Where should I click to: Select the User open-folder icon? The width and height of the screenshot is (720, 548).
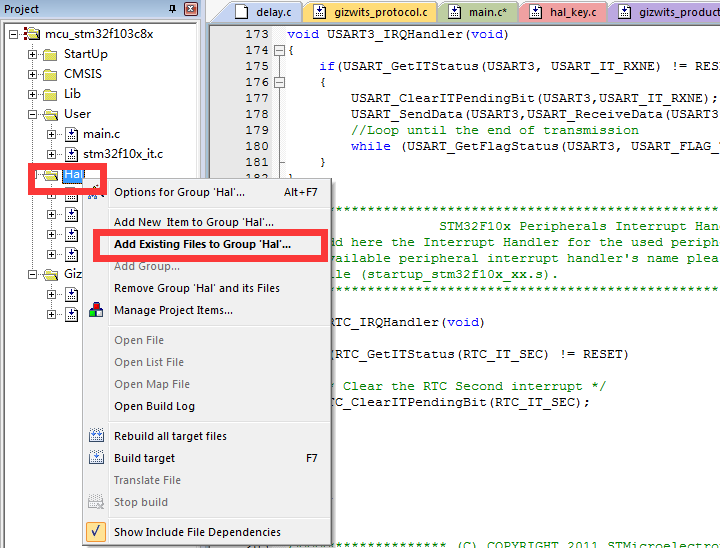click(x=51, y=114)
